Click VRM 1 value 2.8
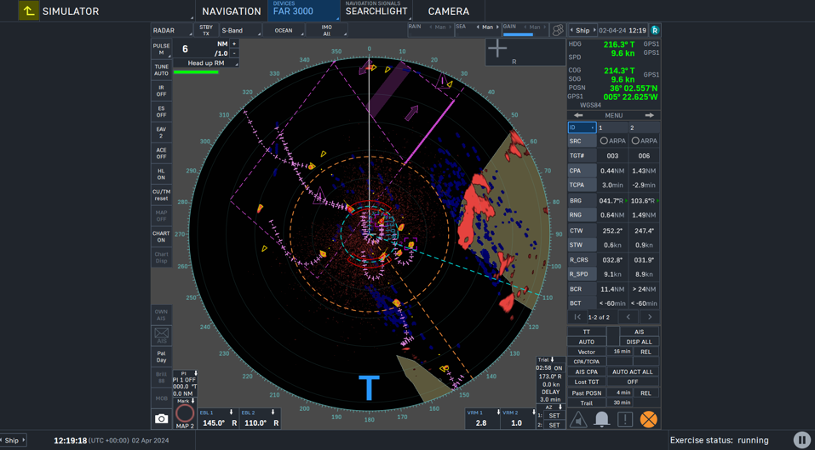Image resolution: width=816 pixels, height=452 pixels. [481, 423]
